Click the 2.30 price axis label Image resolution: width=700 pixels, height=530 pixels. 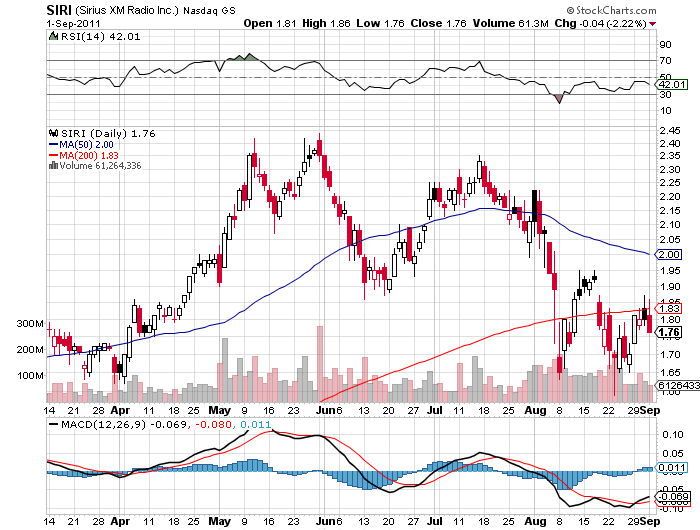pos(670,170)
